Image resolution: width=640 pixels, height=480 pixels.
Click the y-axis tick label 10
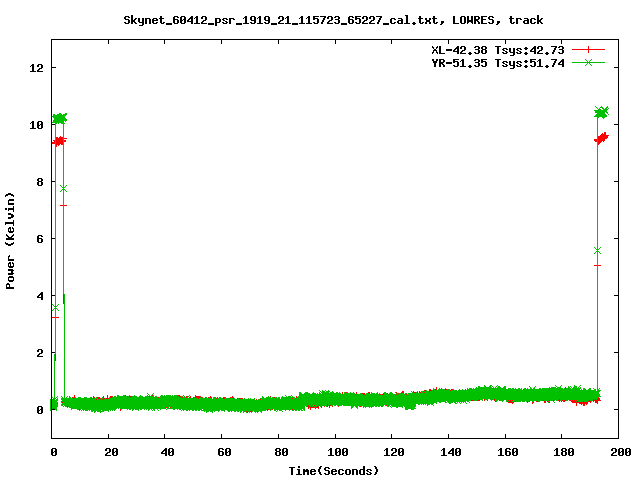click(x=36, y=124)
